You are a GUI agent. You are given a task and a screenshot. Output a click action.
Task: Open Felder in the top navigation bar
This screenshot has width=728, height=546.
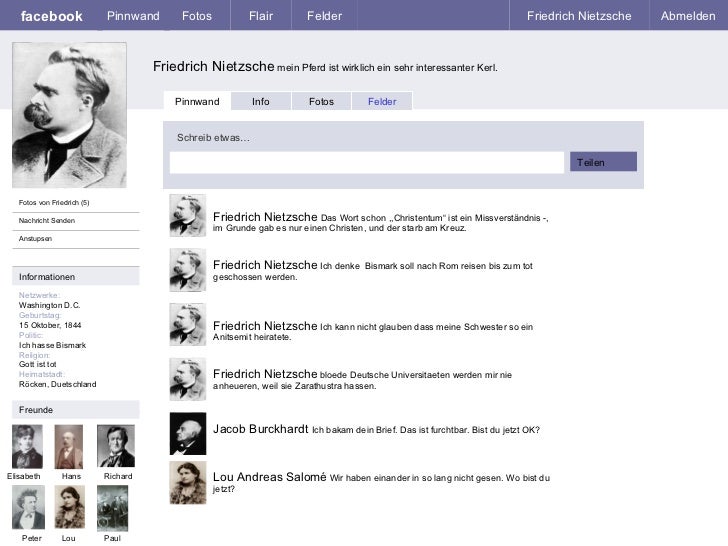click(x=325, y=16)
